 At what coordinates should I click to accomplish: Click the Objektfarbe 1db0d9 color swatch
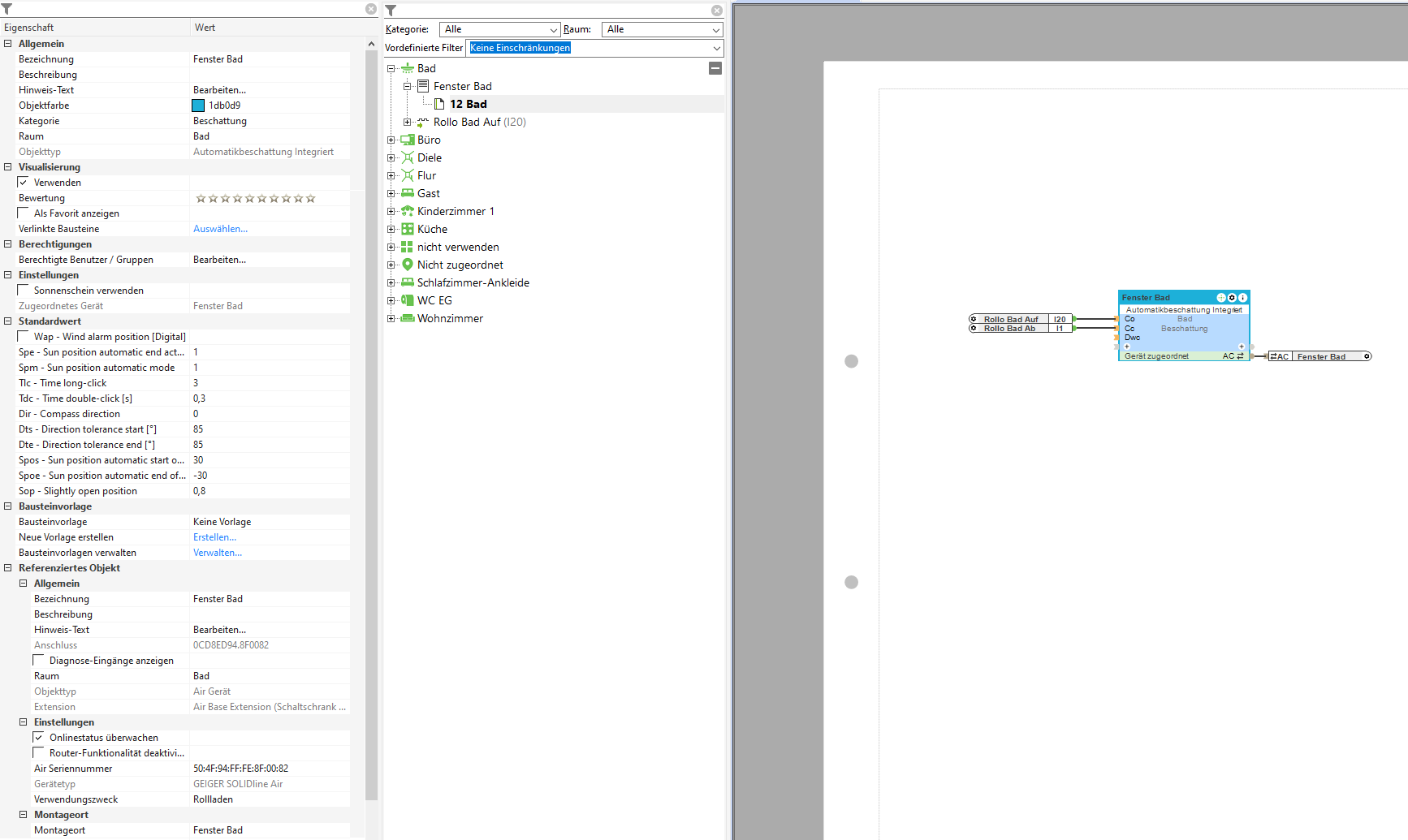198,106
